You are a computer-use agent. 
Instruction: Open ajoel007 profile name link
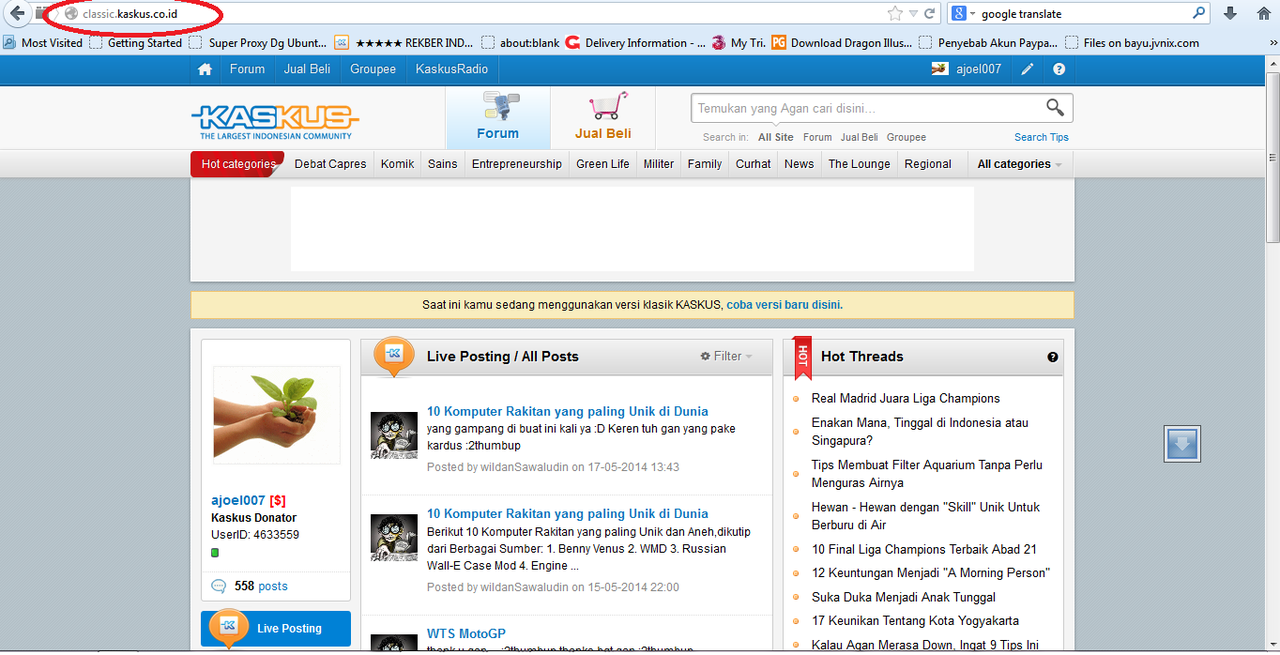coord(238,500)
